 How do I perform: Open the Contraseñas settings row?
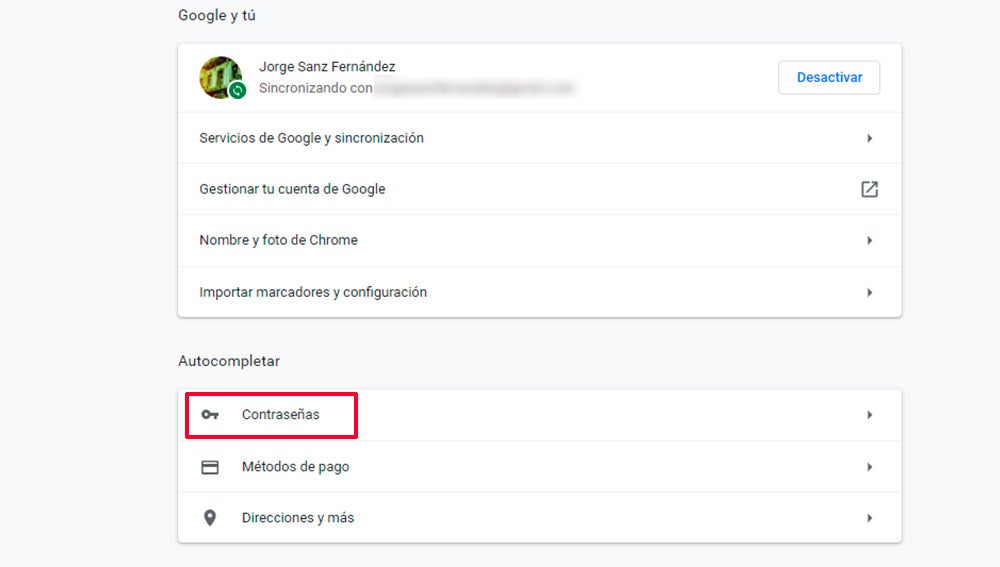click(x=540, y=415)
